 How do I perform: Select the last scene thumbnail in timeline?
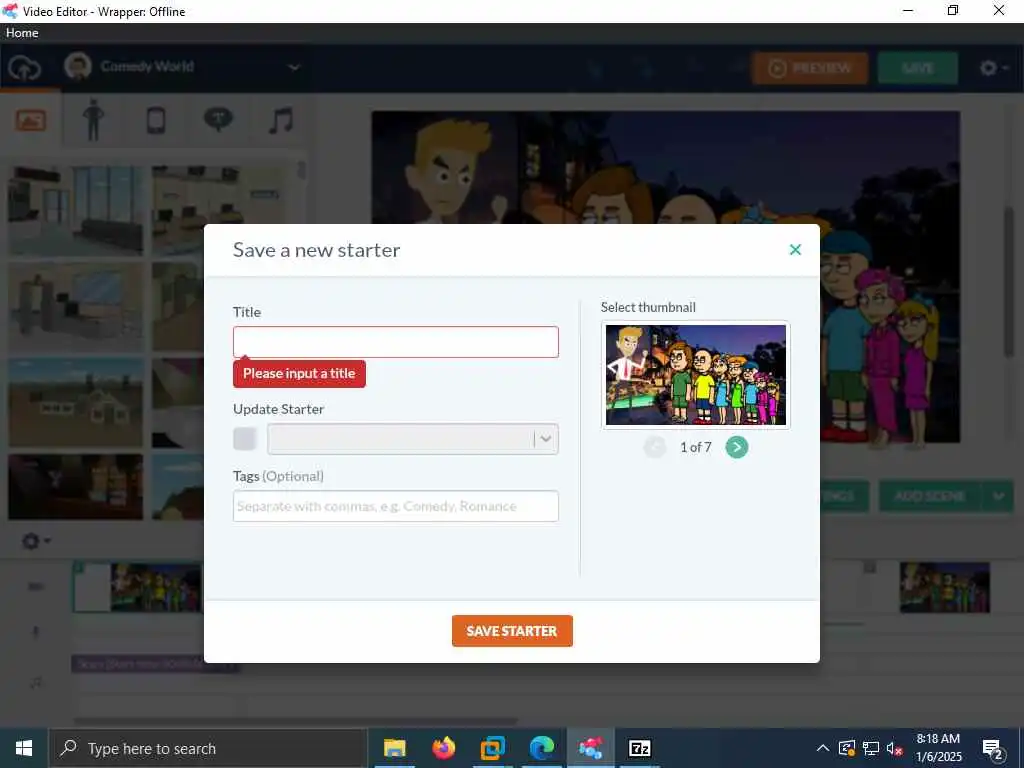tap(944, 587)
